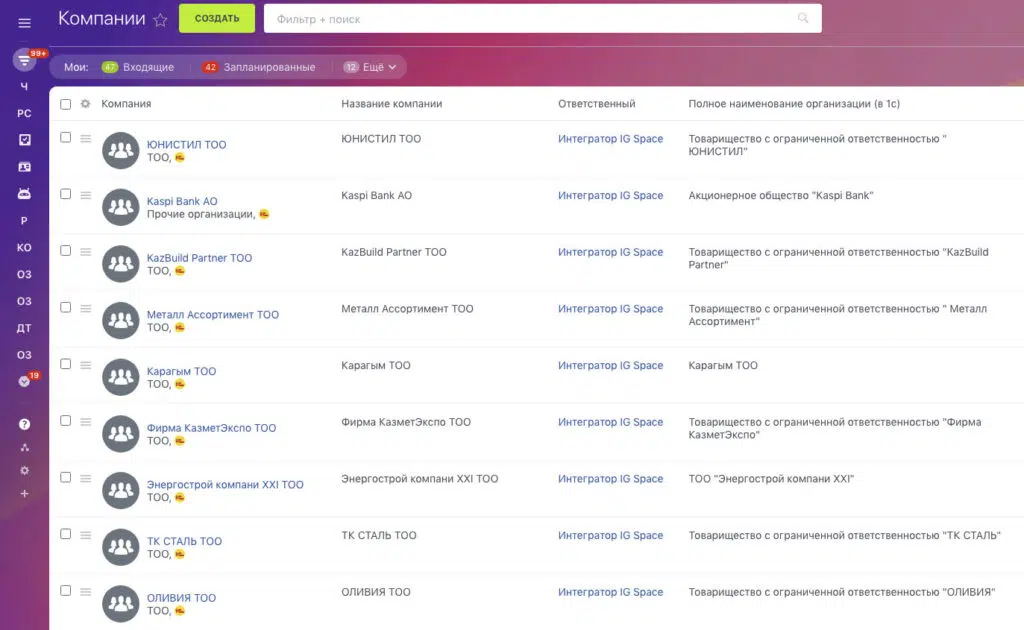This screenshot has height=630, width=1024.
Task: Check the box for Карагым ТОО row
Action: pyautogui.click(x=66, y=364)
